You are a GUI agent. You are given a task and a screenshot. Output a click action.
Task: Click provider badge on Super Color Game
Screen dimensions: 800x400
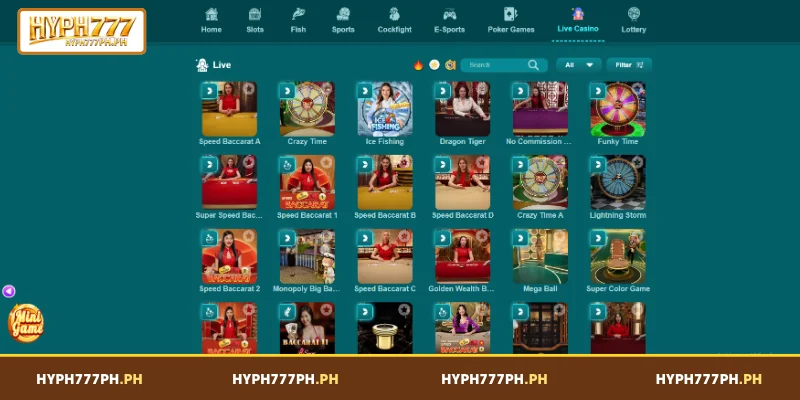pyautogui.click(x=597, y=238)
